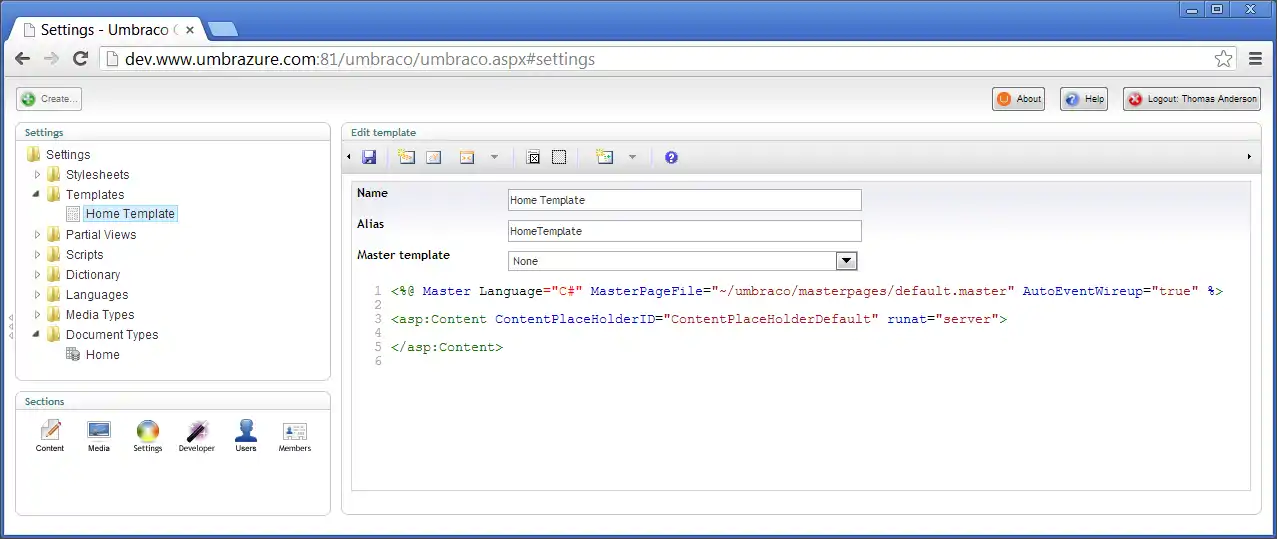The image size is (1277, 539).
Task: Select the Settings root folder in tree
Action: 68,155
